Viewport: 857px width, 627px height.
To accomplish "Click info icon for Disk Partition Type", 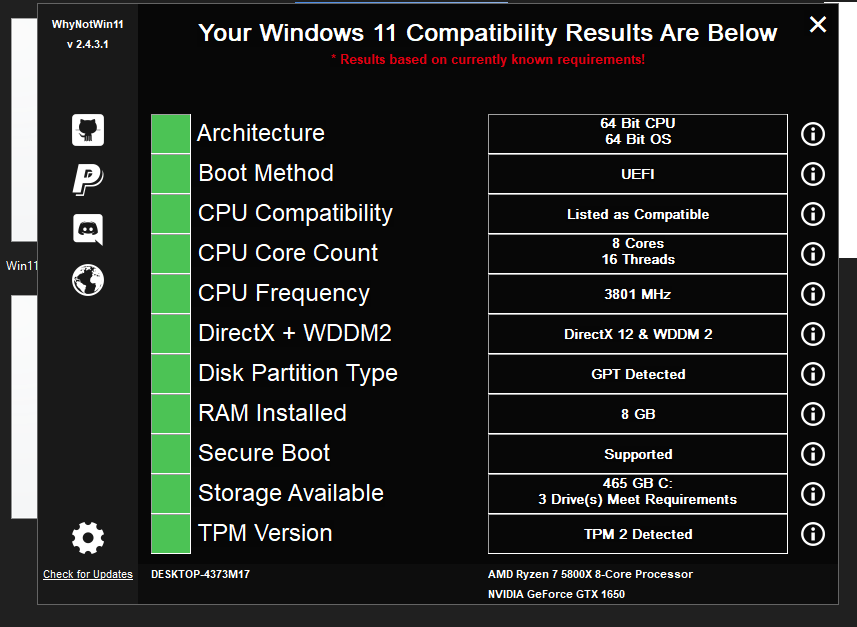I will pos(813,373).
